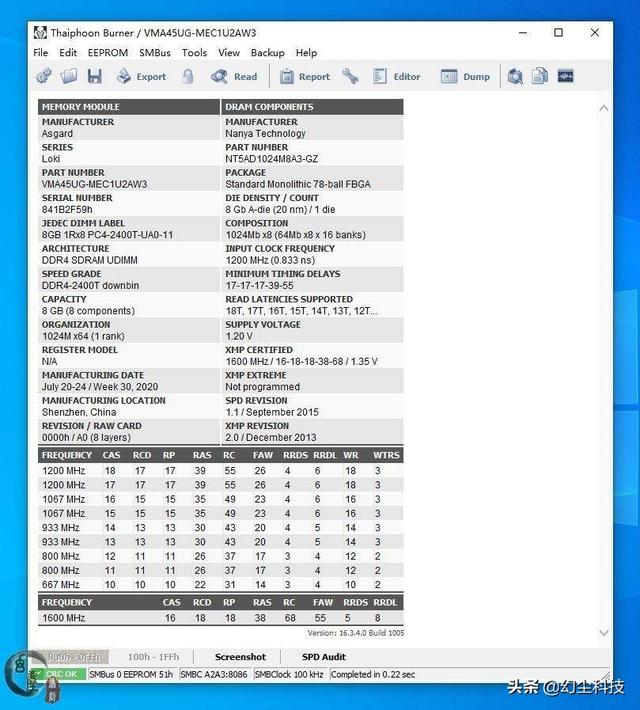The height and width of the screenshot is (710, 640).
Task: Click 'Version: 16.3.4.0 Build 1005' text
Action: coord(356,633)
